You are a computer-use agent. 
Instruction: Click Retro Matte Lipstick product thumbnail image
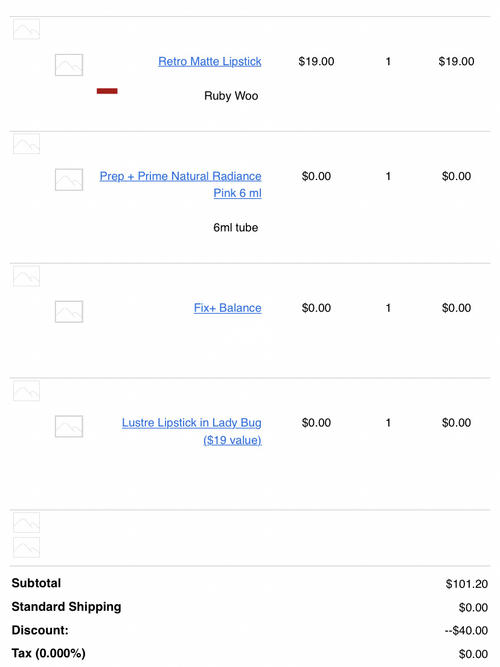(x=69, y=65)
